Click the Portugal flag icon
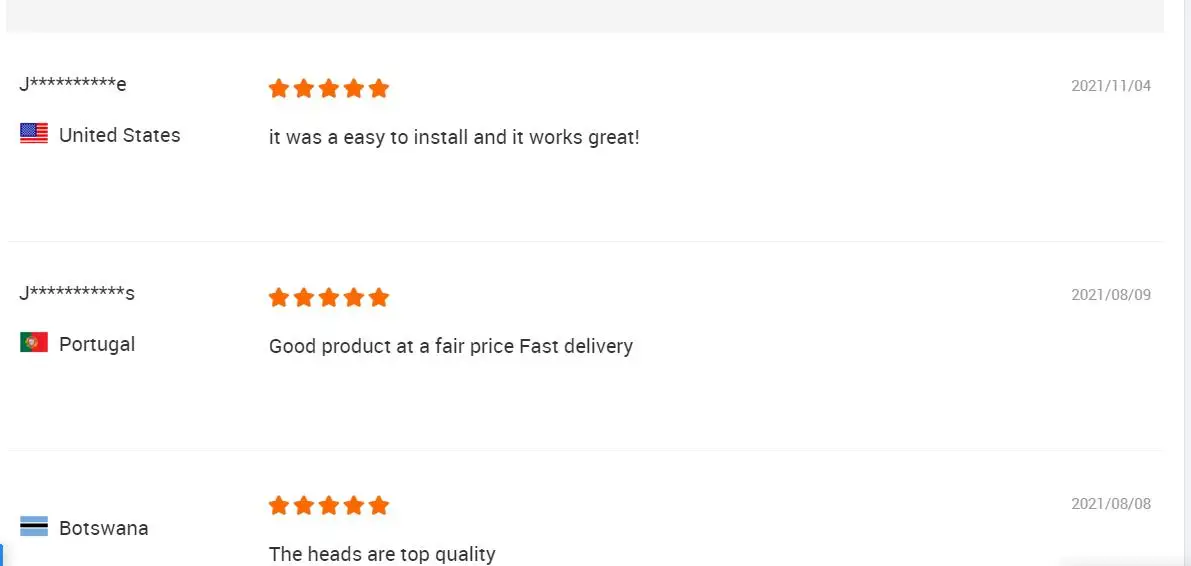Image resolution: width=1191 pixels, height=566 pixels. click(34, 343)
